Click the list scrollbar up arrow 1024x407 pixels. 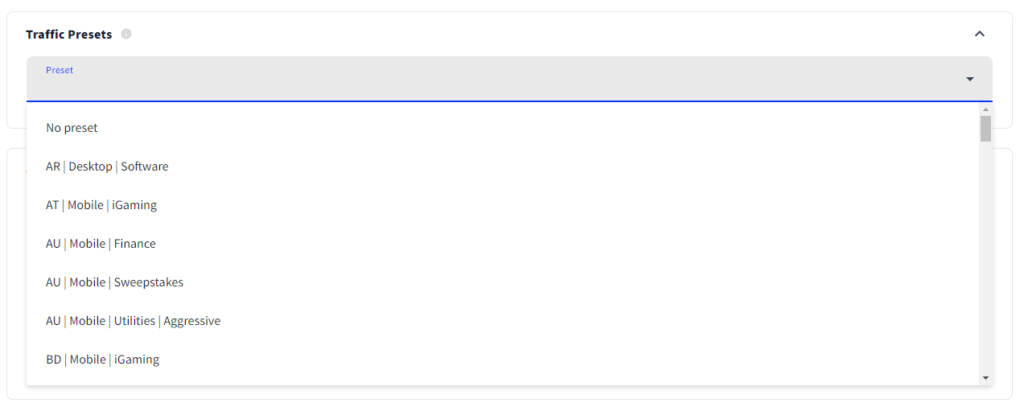985,110
